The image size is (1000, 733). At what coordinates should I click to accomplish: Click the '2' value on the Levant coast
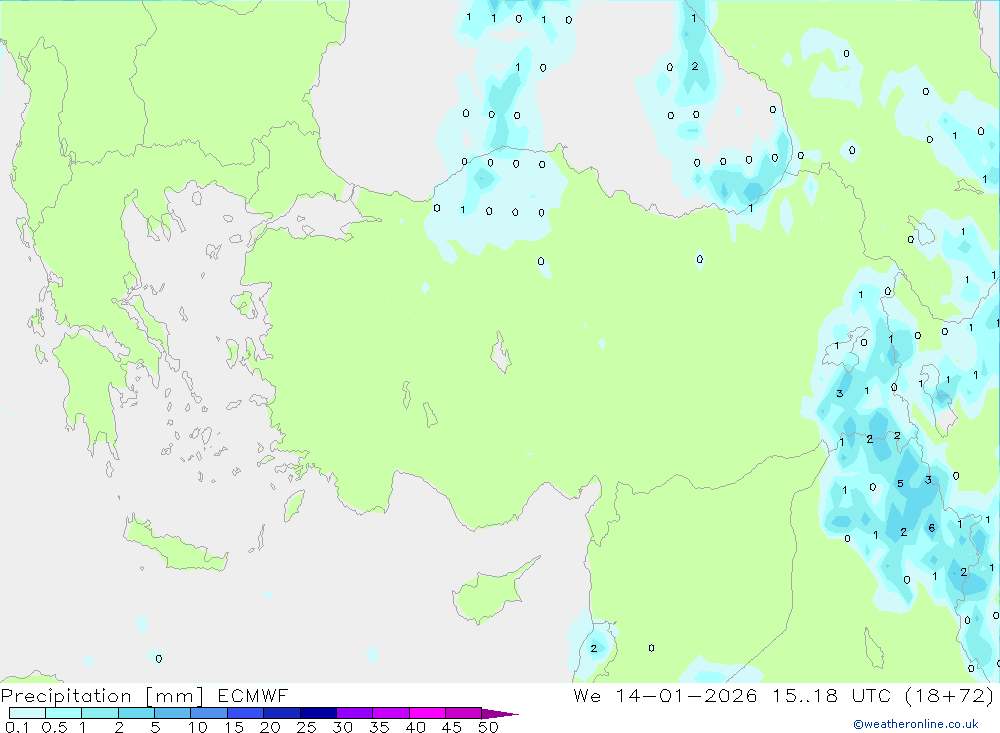[594, 648]
